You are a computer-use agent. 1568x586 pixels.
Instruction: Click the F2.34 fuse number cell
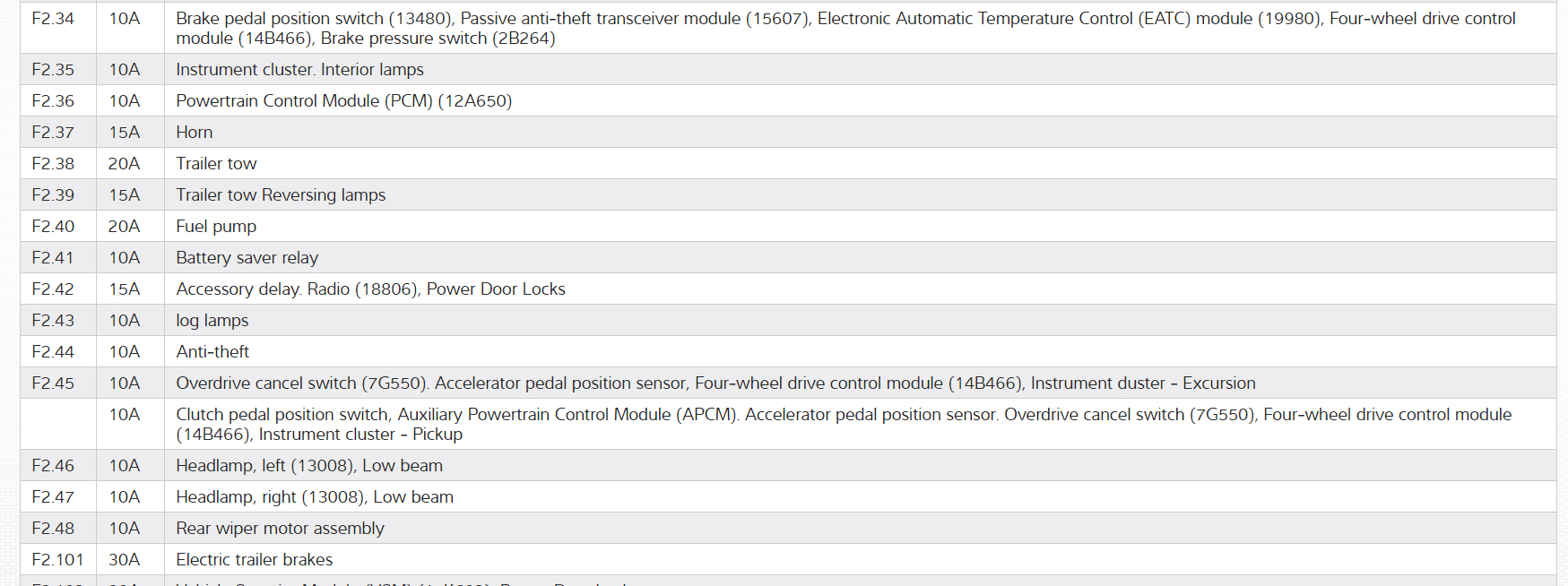click(x=53, y=19)
